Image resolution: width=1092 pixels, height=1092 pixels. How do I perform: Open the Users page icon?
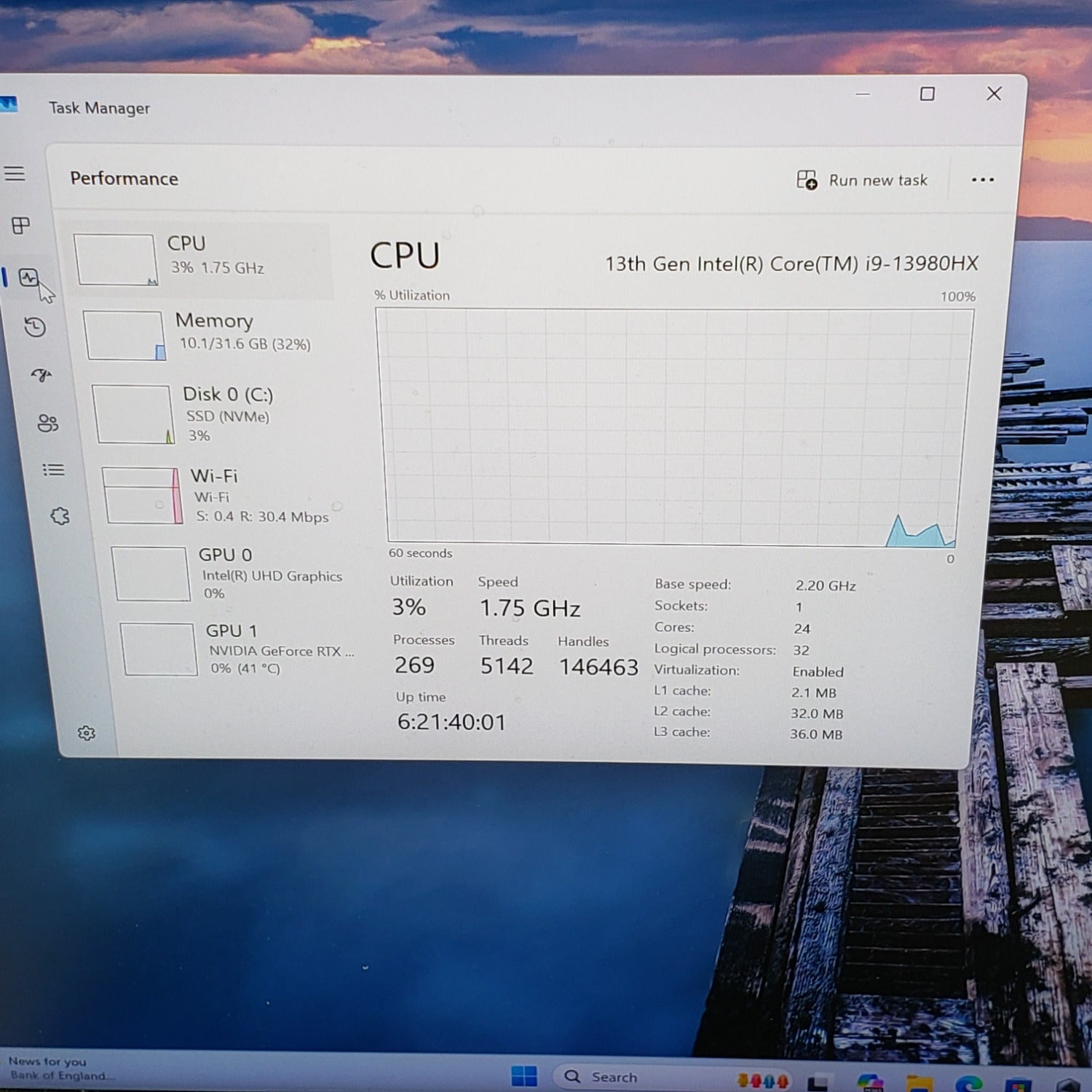tap(48, 423)
